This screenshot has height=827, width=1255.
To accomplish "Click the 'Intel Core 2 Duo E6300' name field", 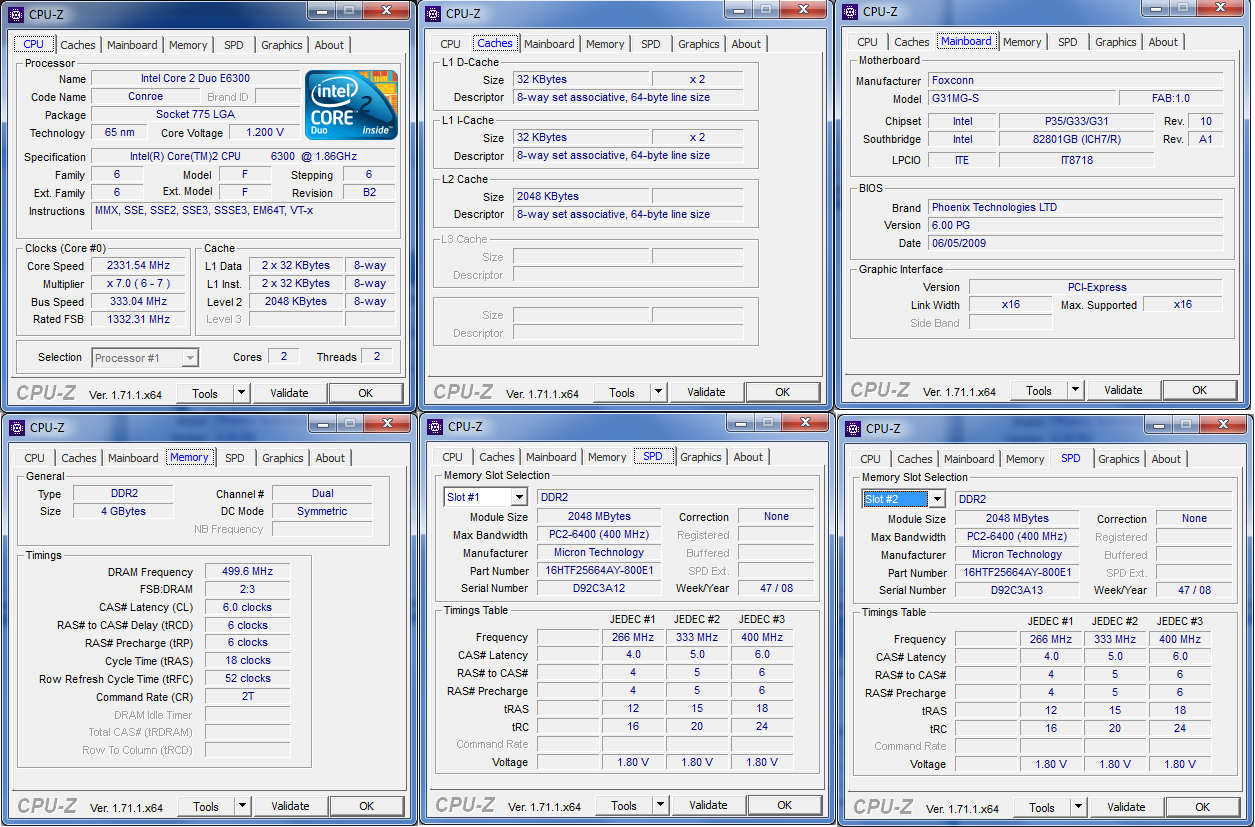I will tap(195, 79).
